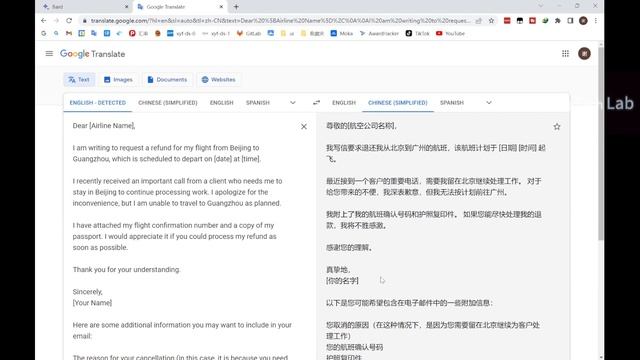Close the Bard browser tab
Viewport: 640px width, 360px height.
pos(126,7)
